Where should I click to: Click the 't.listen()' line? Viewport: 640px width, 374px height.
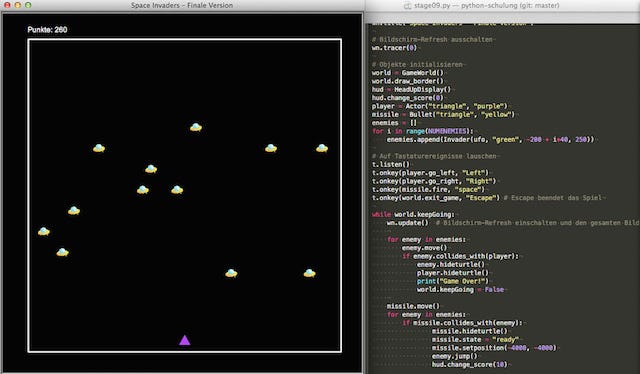tap(391, 164)
